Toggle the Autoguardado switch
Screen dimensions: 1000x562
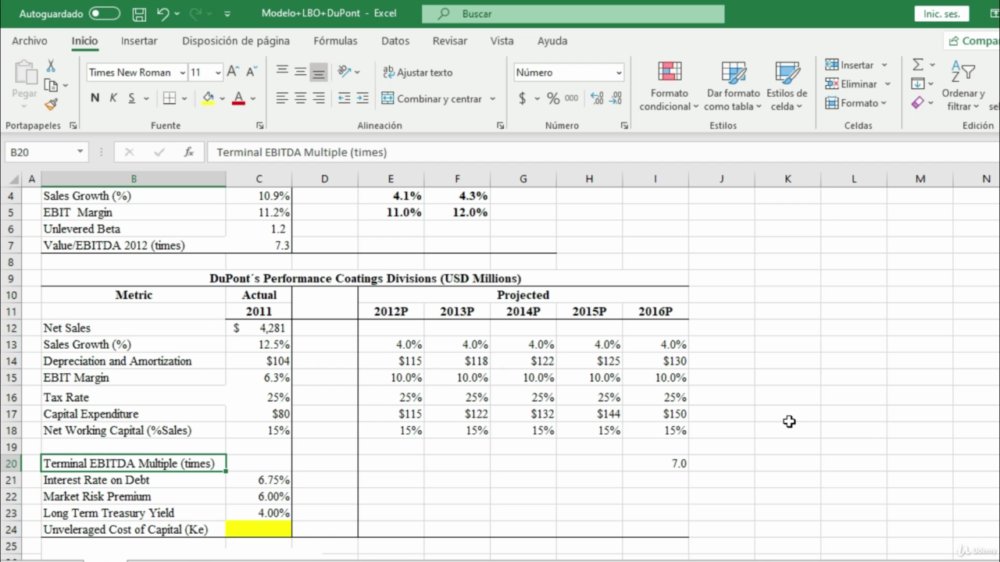point(104,13)
